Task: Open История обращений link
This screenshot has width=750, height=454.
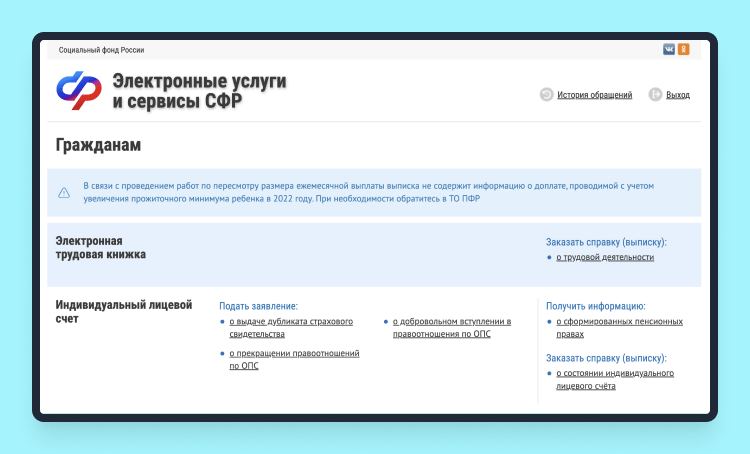Action: (595, 95)
